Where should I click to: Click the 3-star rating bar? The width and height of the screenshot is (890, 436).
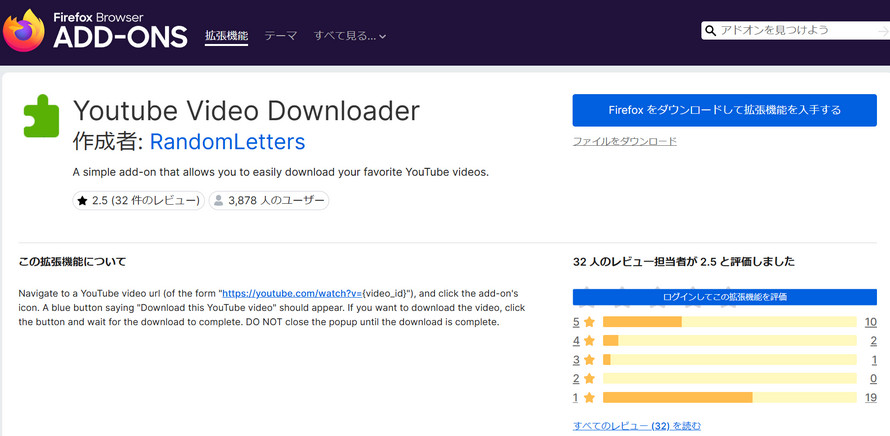point(729,359)
